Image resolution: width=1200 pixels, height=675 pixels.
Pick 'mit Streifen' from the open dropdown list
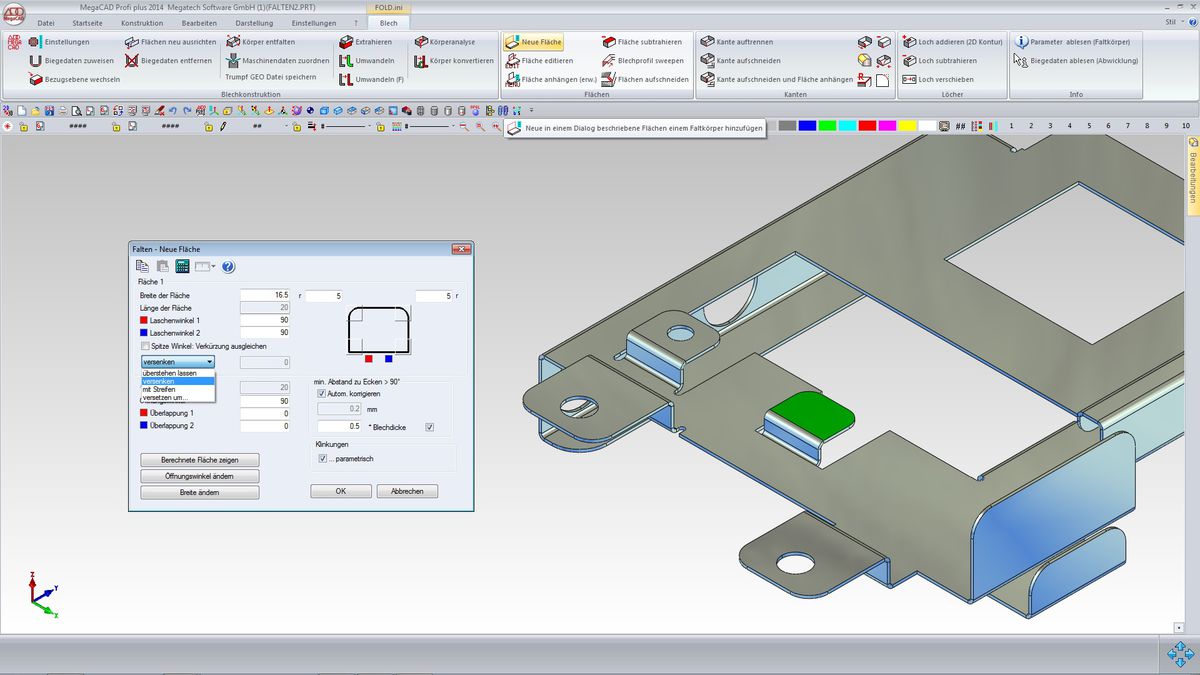[160, 389]
